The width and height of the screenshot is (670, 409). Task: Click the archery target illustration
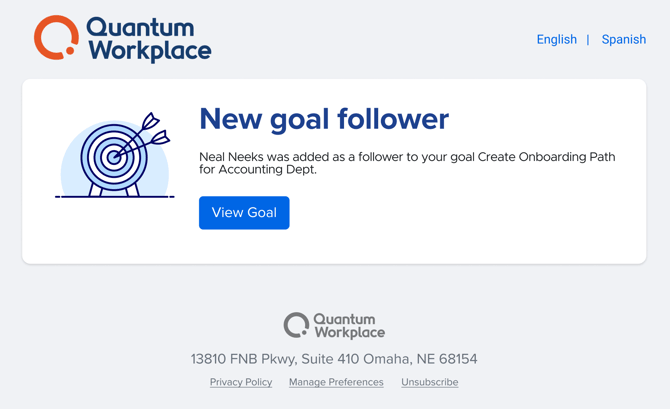click(x=111, y=156)
